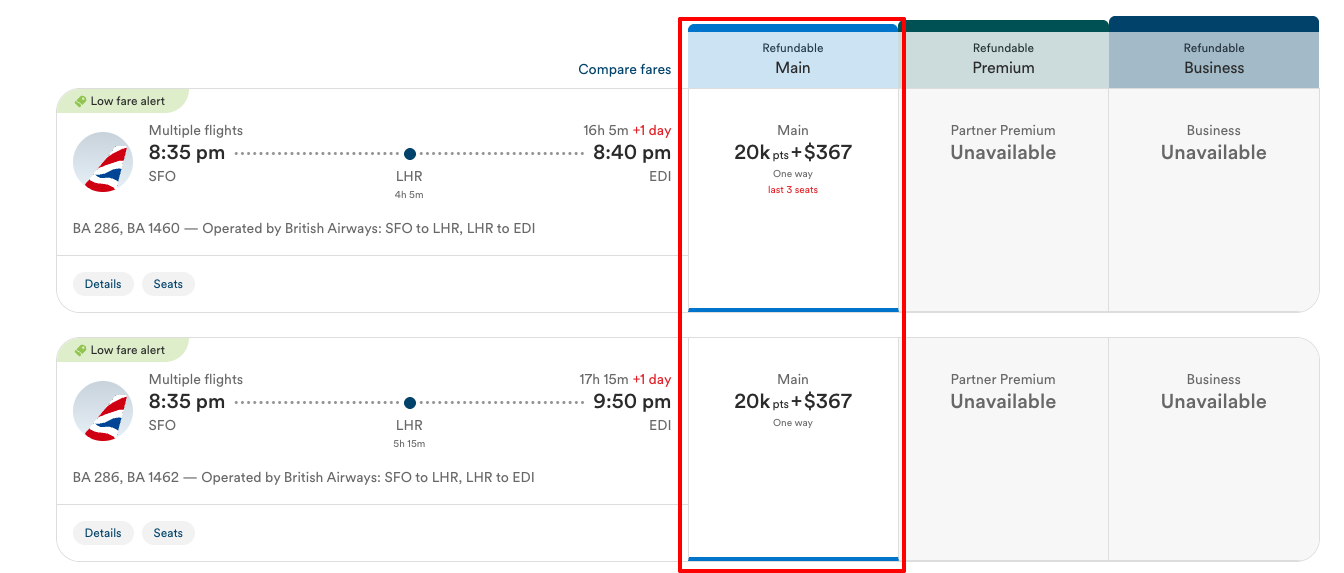The image size is (1344, 573).
Task: Click unavailable Business cell on first flight
Action: (1214, 200)
